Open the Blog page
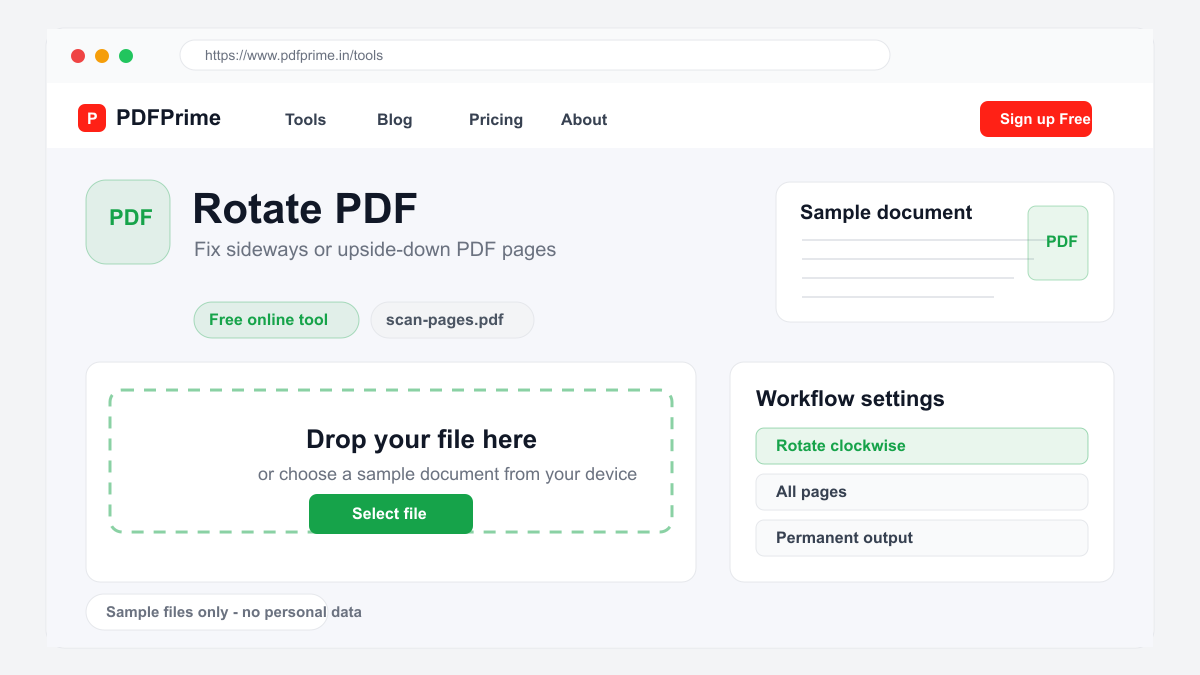The width and height of the screenshot is (1200, 675). pyautogui.click(x=394, y=119)
